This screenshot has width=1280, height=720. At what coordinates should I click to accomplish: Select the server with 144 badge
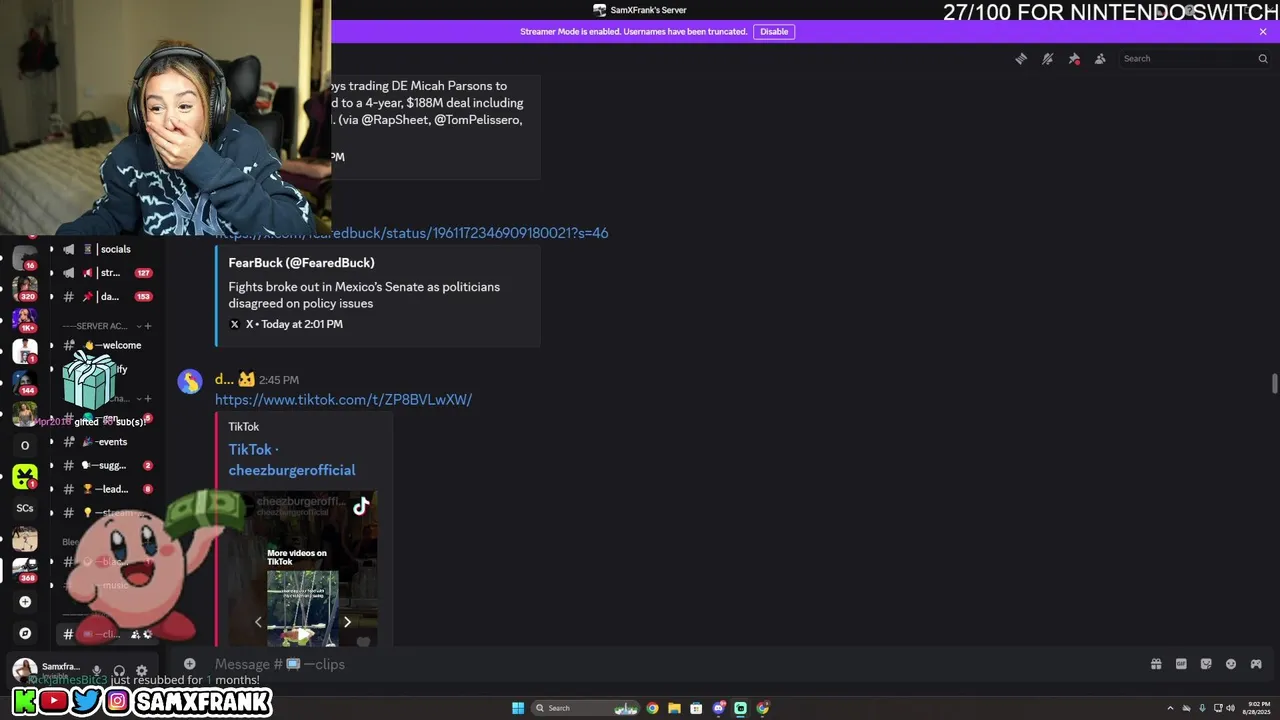point(25,382)
